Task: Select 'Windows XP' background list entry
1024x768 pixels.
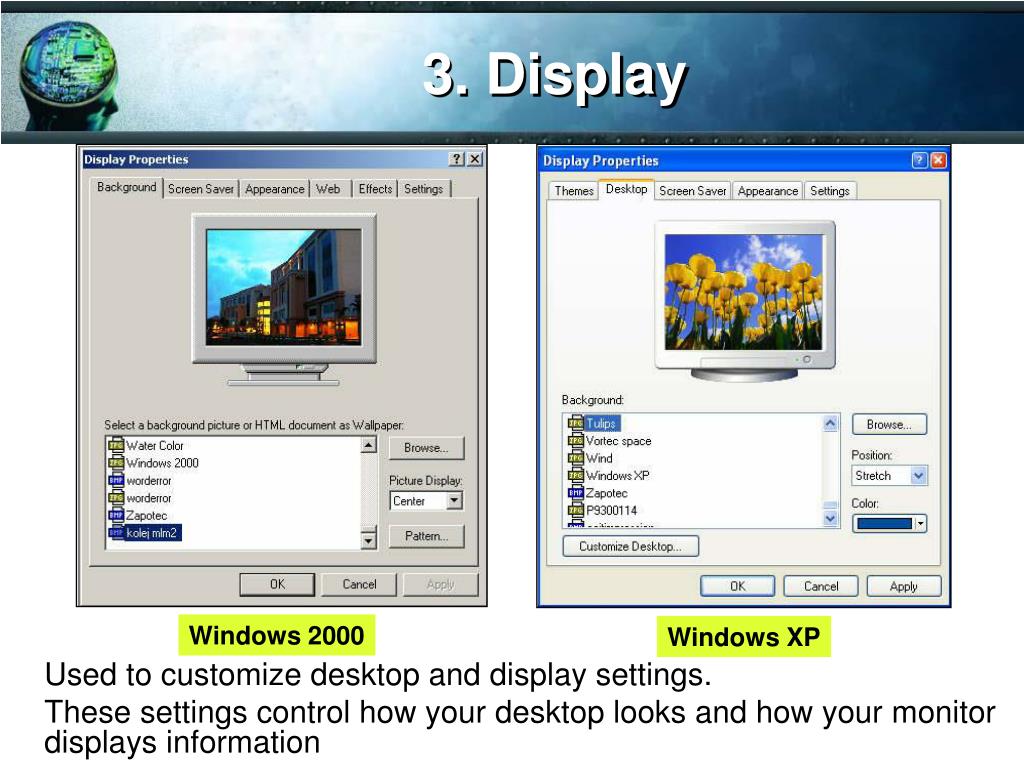Action: [x=618, y=475]
